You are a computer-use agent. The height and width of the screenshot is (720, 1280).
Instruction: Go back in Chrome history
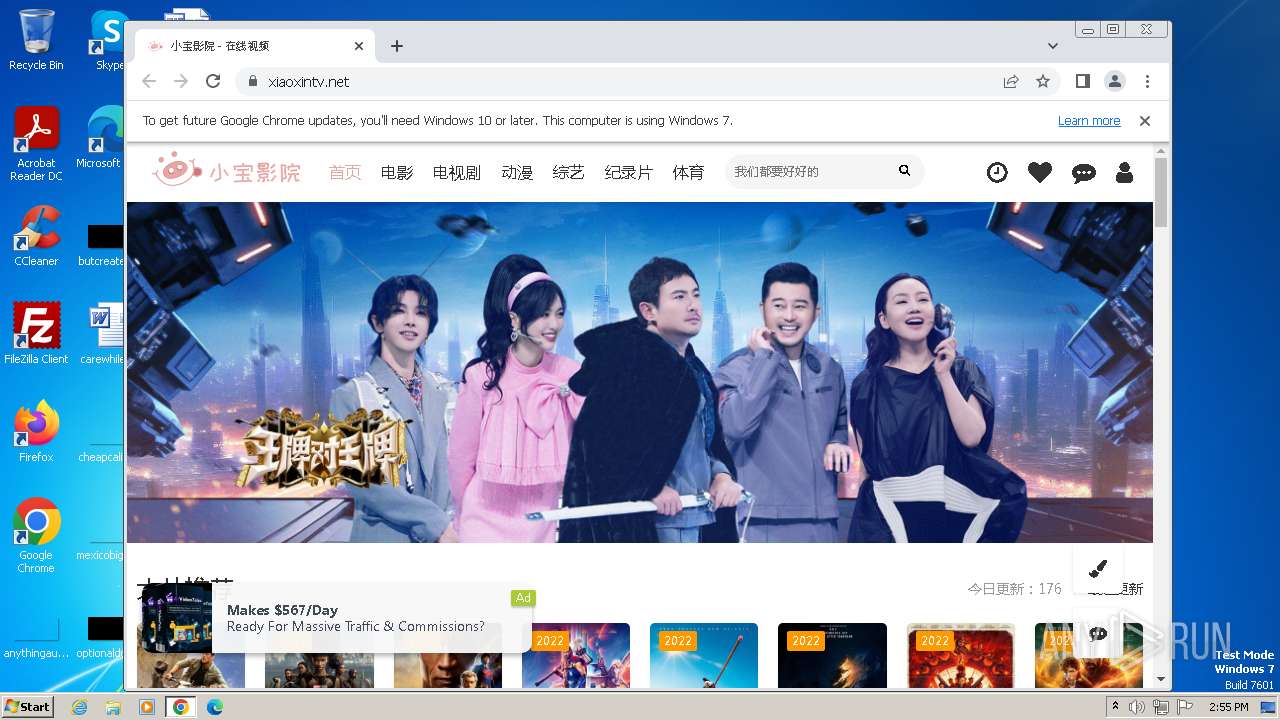[x=149, y=81]
